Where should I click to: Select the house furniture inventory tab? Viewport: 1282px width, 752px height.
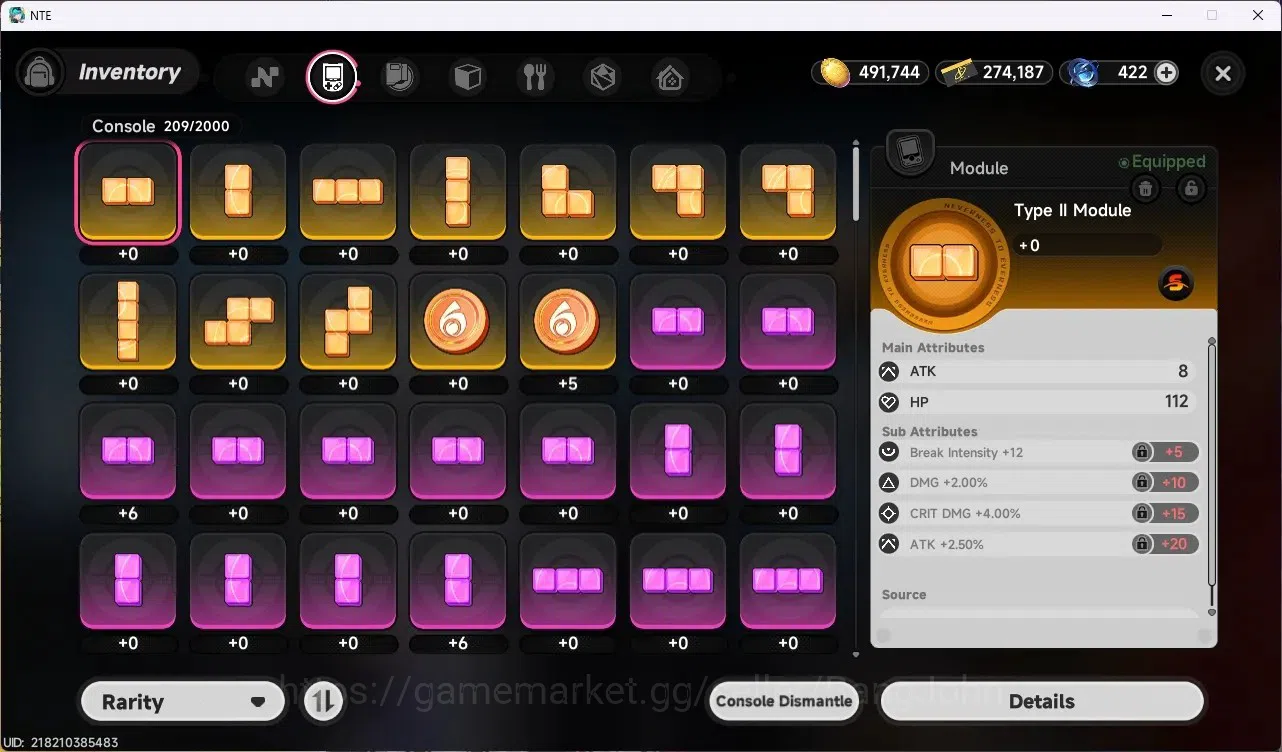coord(670,77)
